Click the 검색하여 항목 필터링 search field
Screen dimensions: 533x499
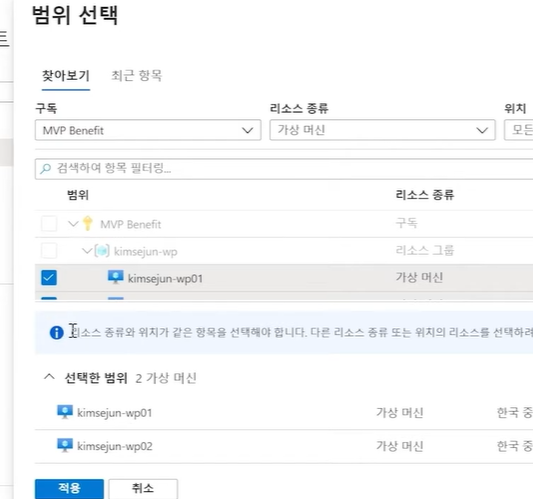(x=284, y=169)
